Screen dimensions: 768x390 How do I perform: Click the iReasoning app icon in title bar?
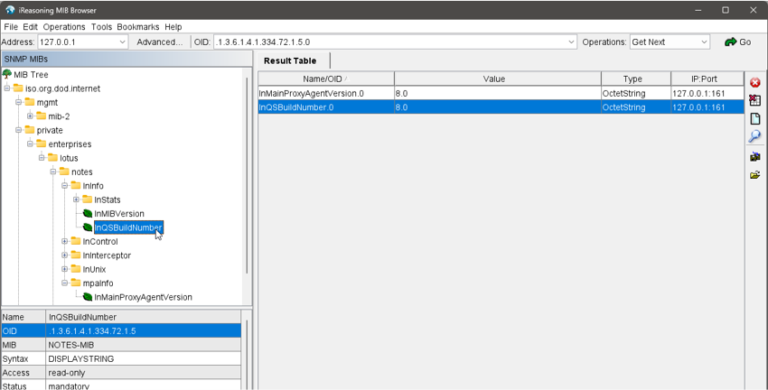point(10,10)
